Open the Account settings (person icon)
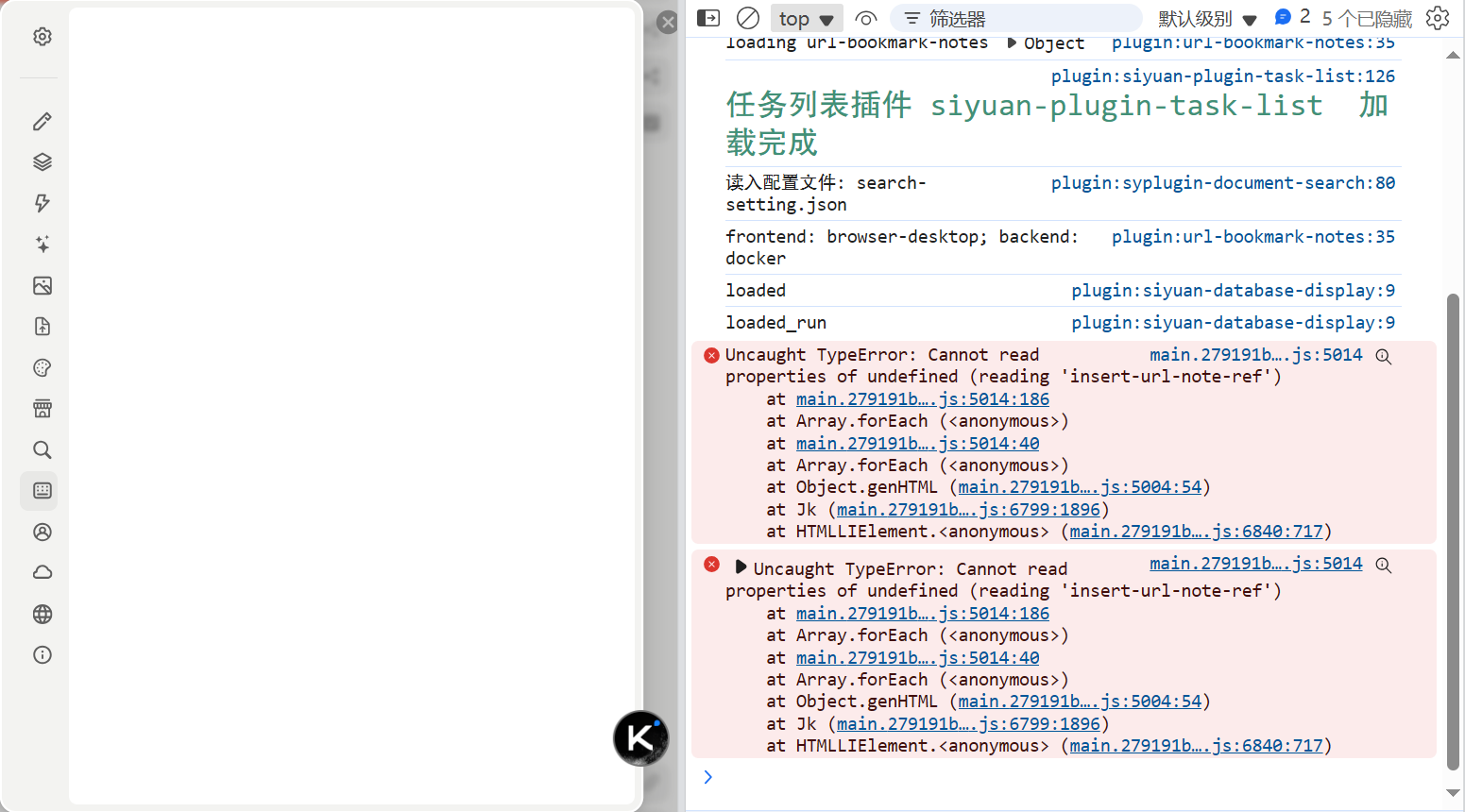 [x=43, y=532]
